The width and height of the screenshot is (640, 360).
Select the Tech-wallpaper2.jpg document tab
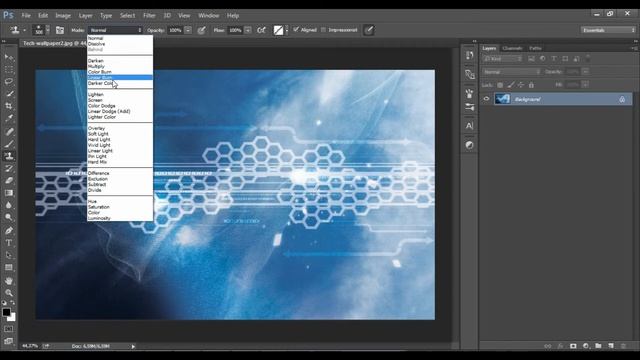(54, 43)
